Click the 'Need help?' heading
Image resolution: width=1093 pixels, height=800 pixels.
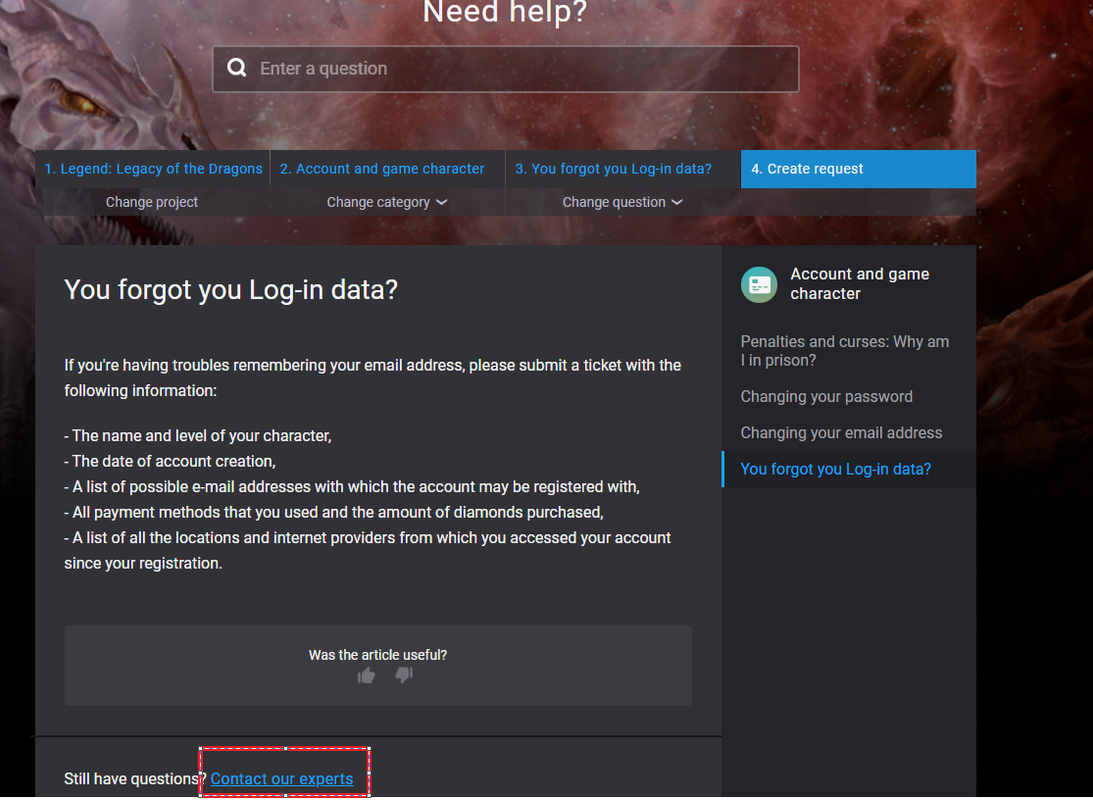click(x=505, y=12)
